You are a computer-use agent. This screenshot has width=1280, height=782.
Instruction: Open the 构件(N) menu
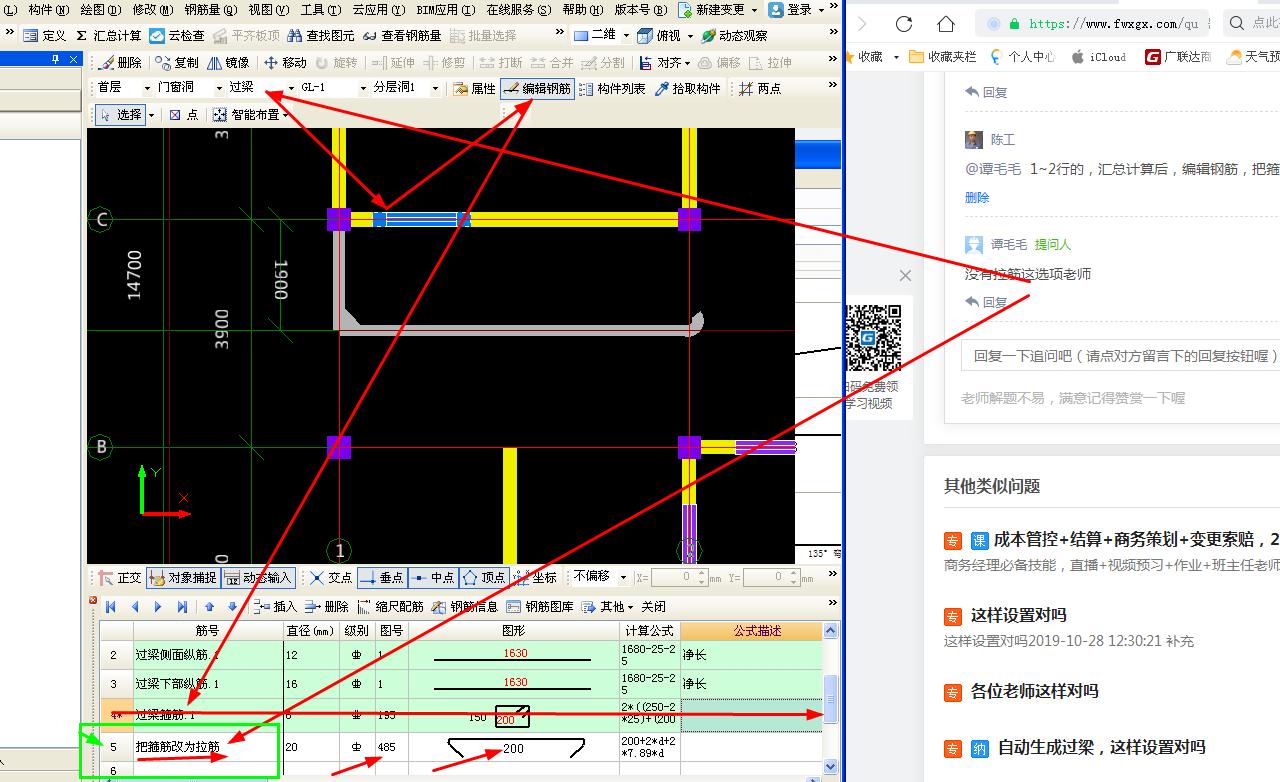tap(49, 9)
